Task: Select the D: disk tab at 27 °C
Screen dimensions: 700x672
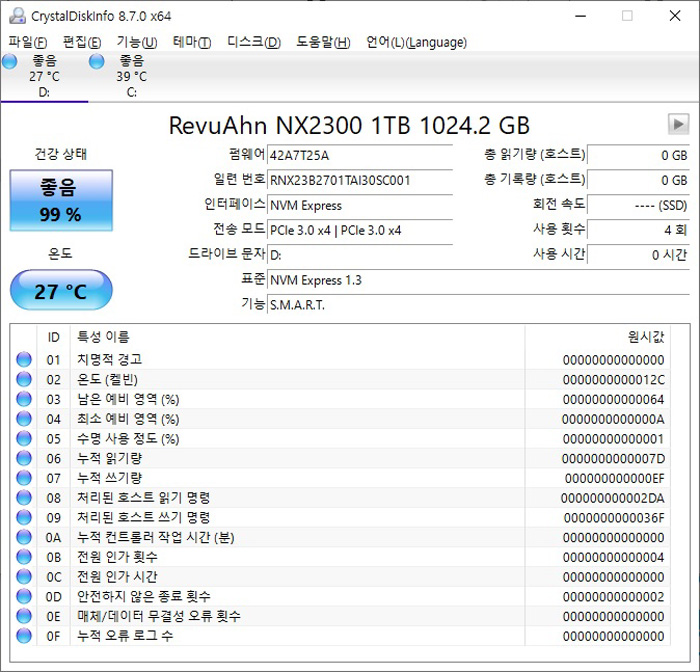Action: [44, 76]
